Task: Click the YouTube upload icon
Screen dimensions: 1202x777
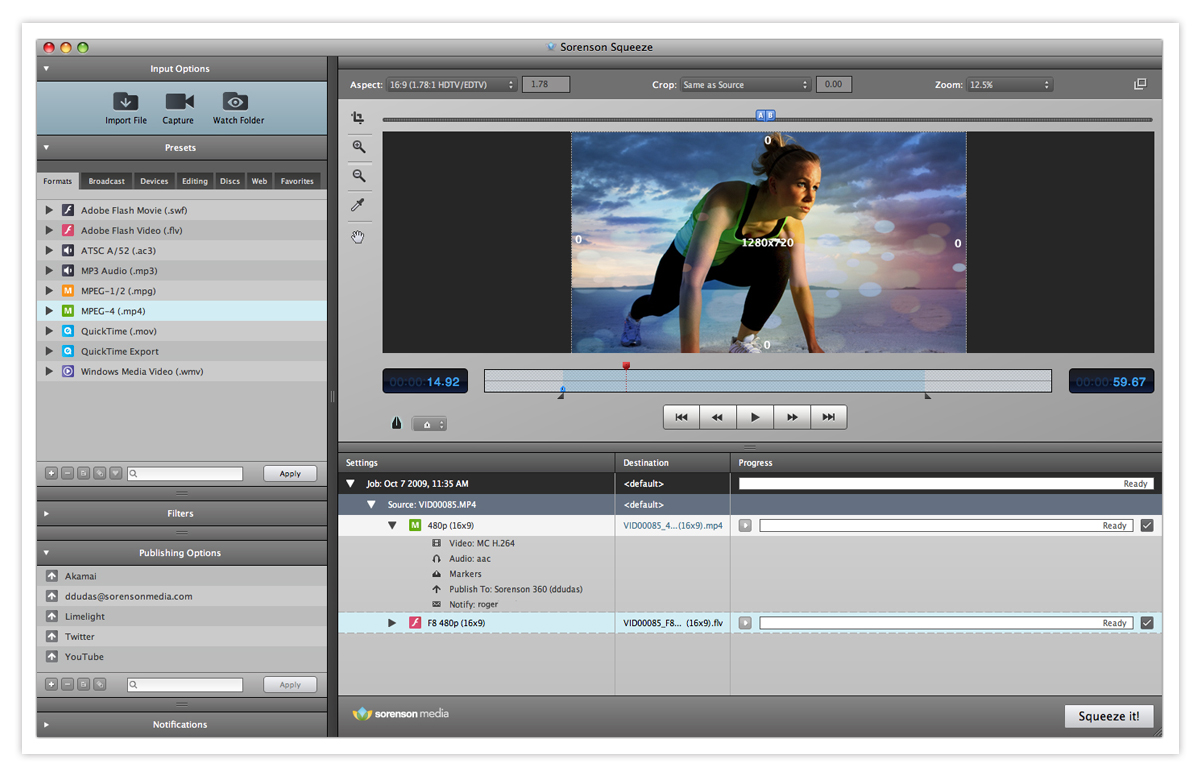Action: (52, 656)
